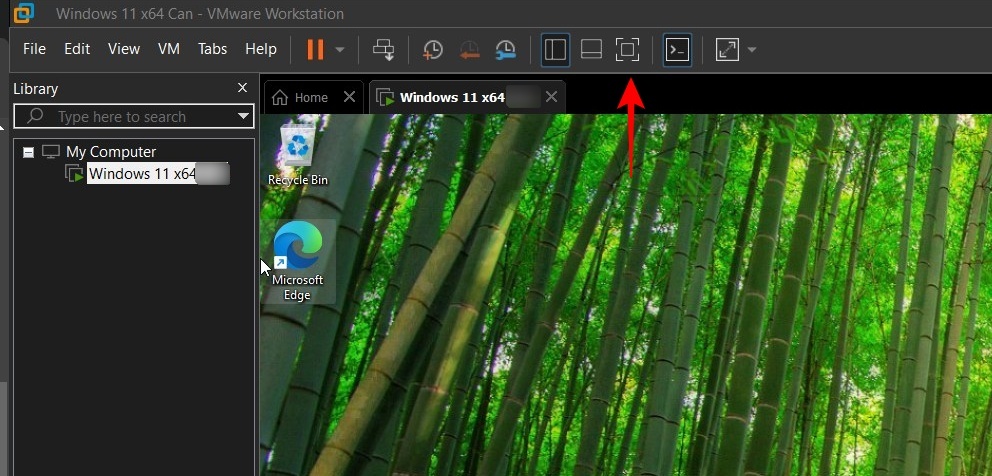Close the Library panel
Screen dimensions: 992x476
coord(242,88)
